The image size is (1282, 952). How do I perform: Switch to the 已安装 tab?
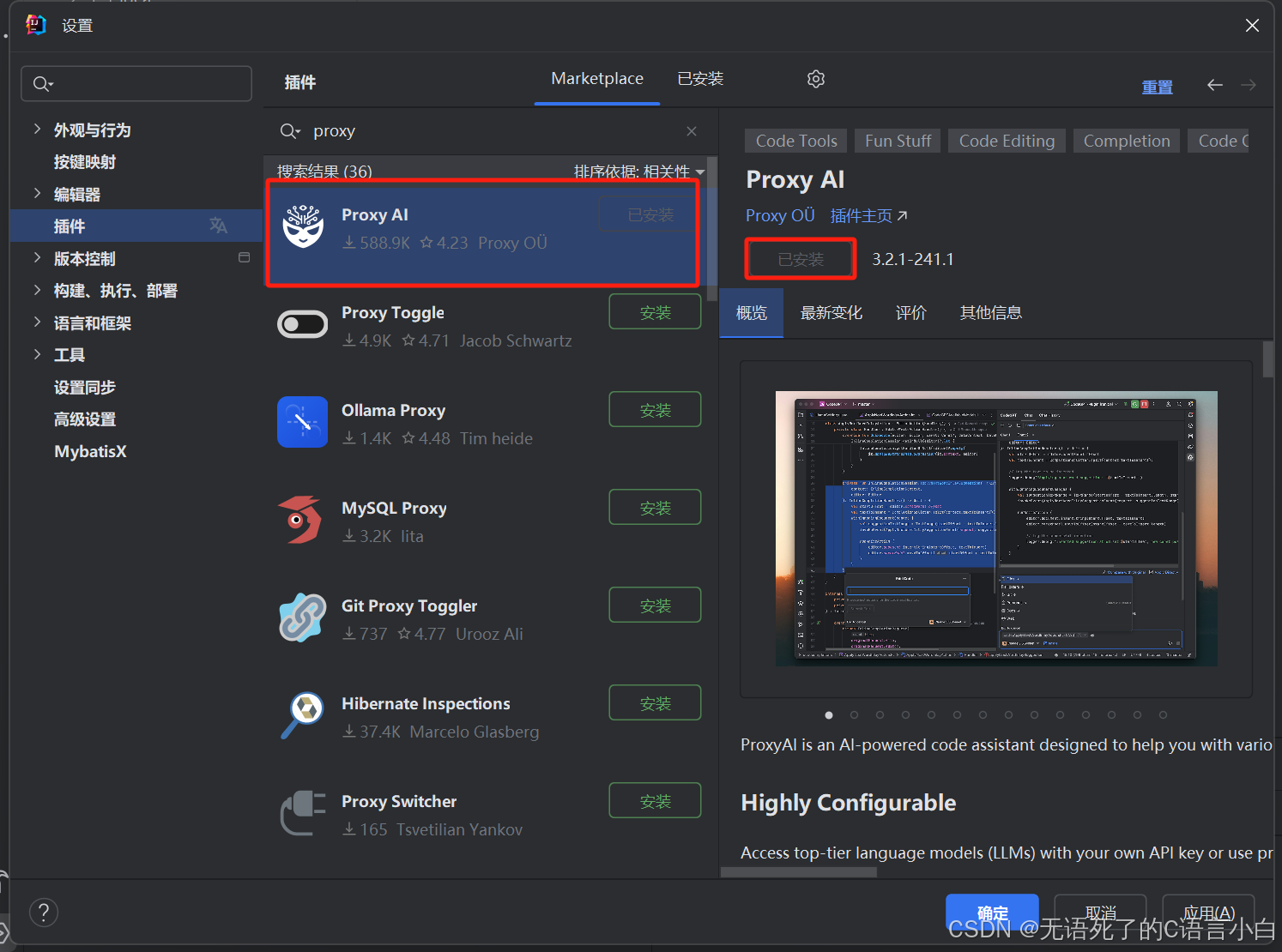pyautogui.click(x=700, y=78)
